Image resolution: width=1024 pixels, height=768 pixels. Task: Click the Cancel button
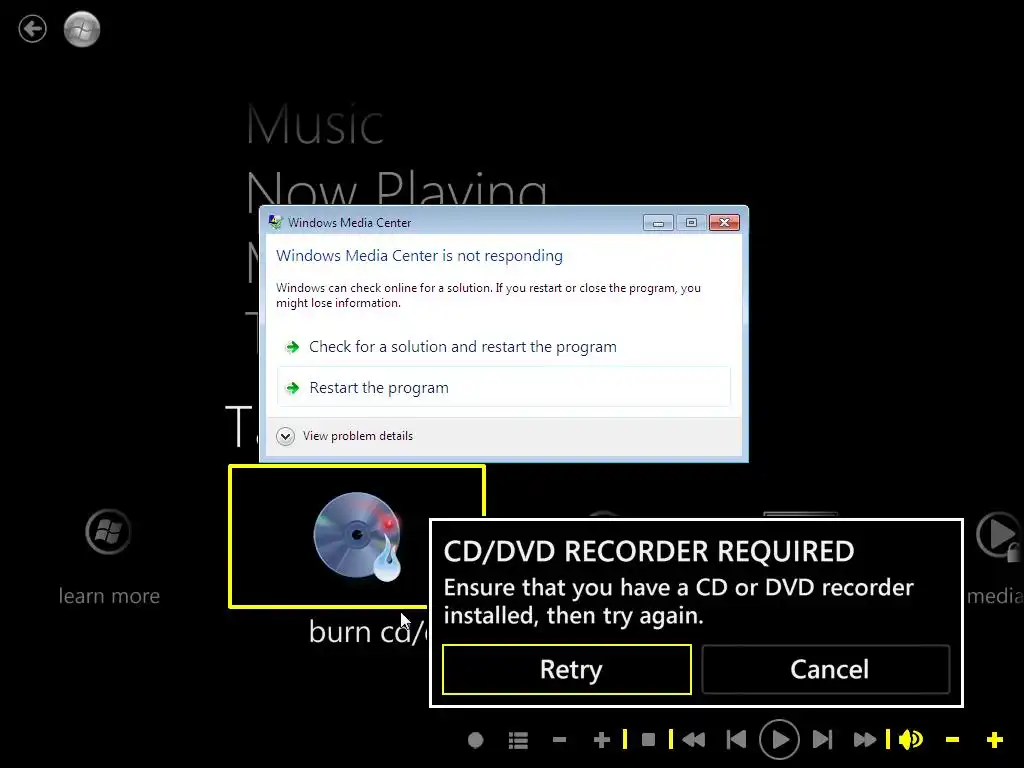(x=825, y=669)
